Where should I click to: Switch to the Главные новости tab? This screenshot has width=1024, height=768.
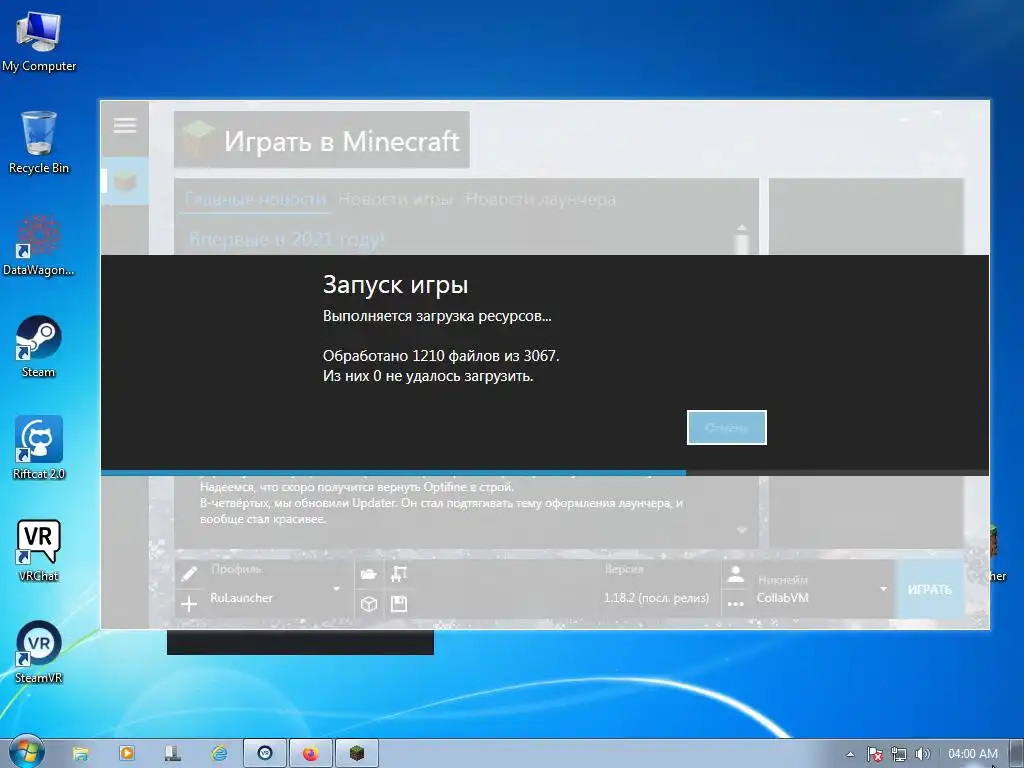tap(255, 199)
